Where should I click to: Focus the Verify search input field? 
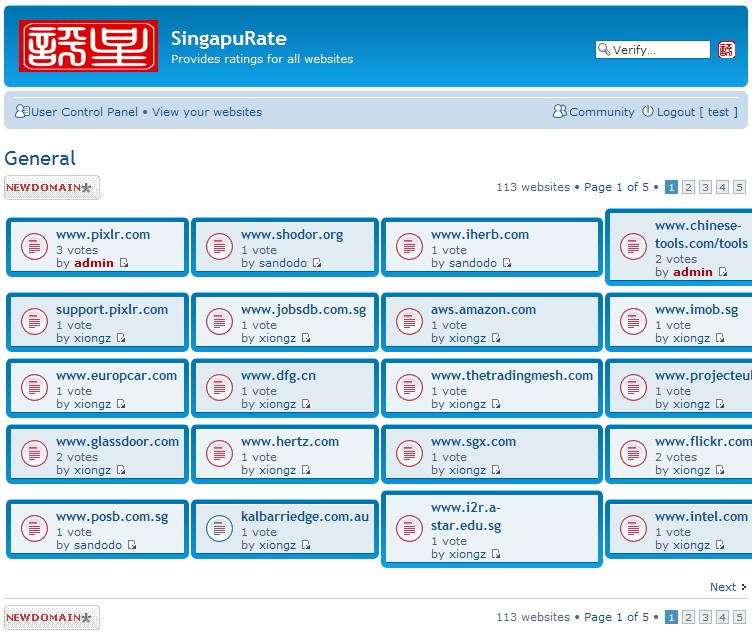653,49
